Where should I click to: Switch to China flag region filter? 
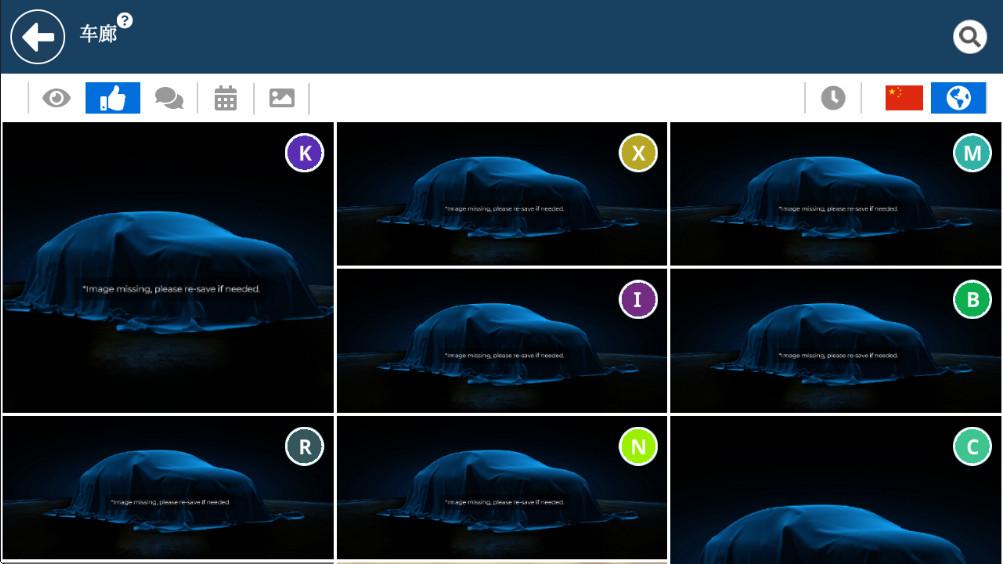click(x=904, y=98)
